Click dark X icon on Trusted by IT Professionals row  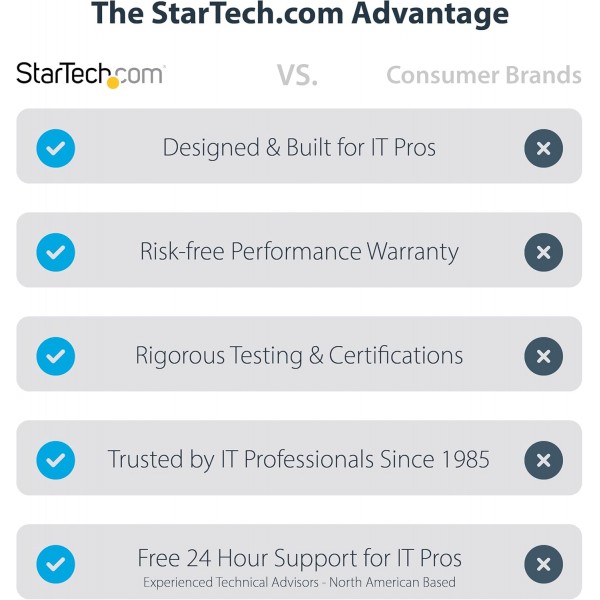(x=543, y=460)
